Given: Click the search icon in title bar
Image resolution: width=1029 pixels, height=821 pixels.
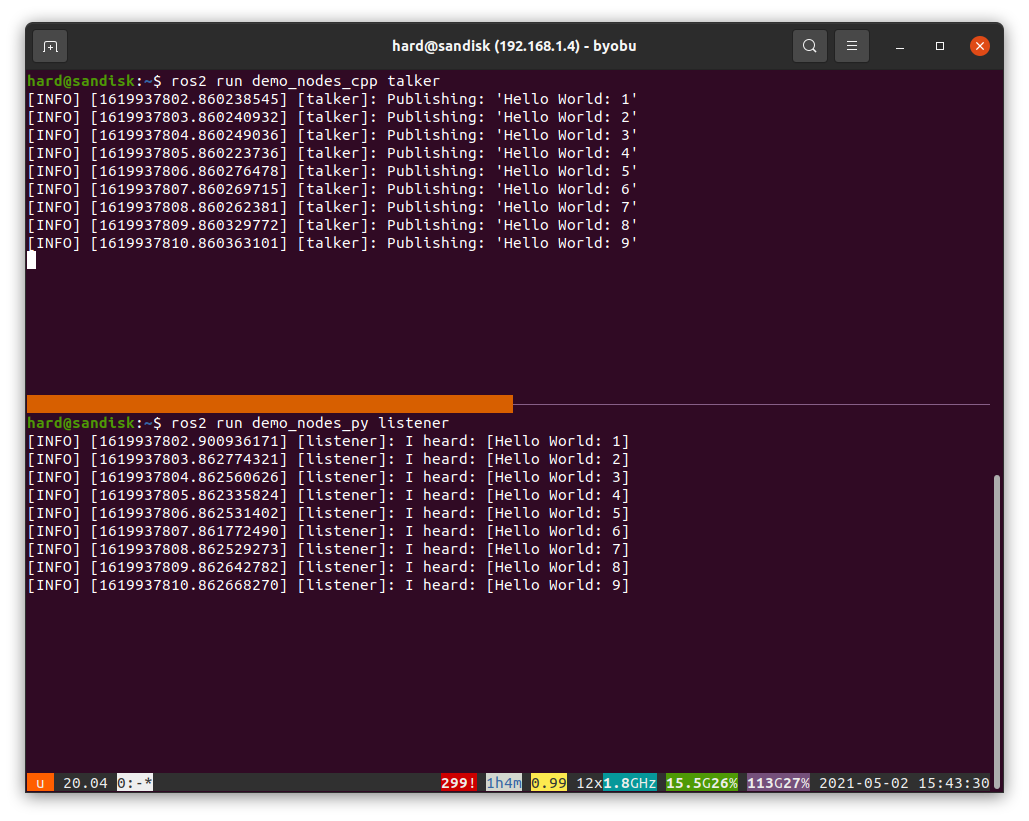Looking at the screenshot, I should [x=809, y=46].
